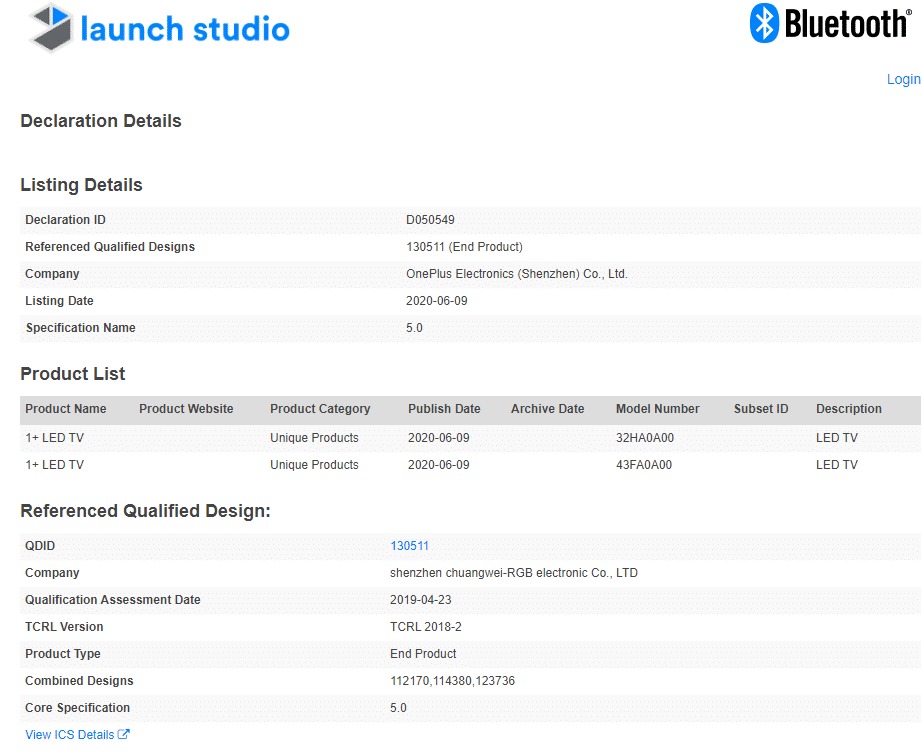Image resolution: width=922 pixels, height=752 pixels.
Task: Click the Combined Designs value 112170,114380,123736
Action: [452, 681]
